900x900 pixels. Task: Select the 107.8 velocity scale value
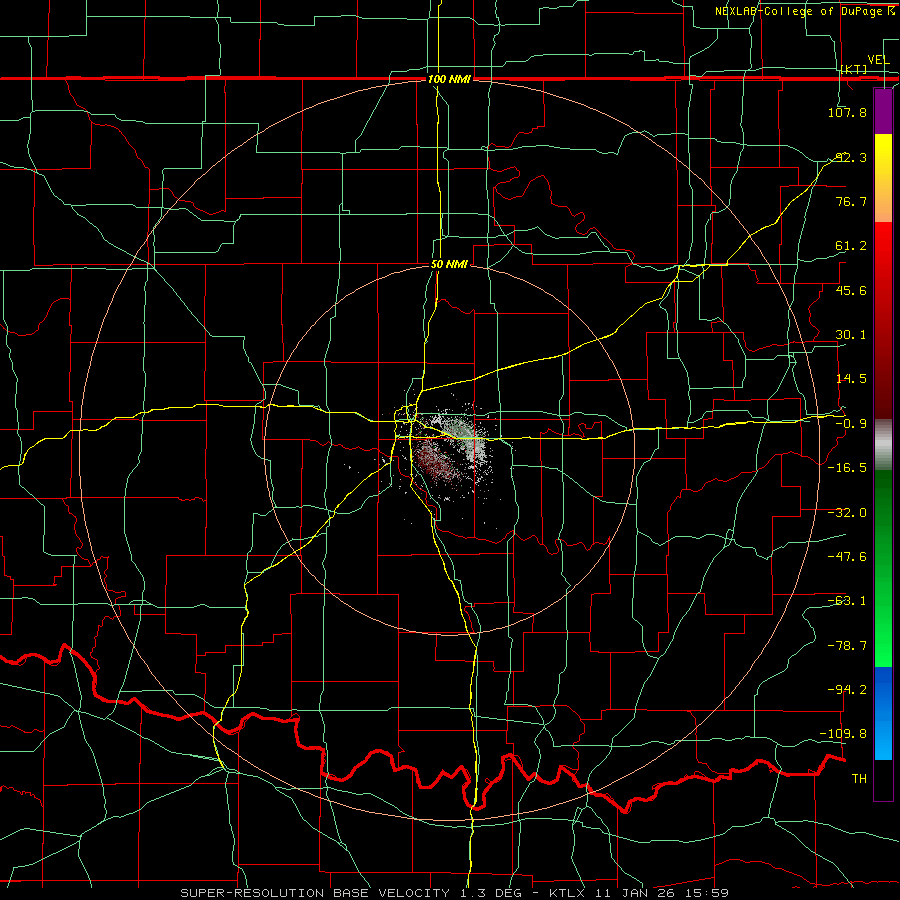pyautogui.click(x=847, y=112)
